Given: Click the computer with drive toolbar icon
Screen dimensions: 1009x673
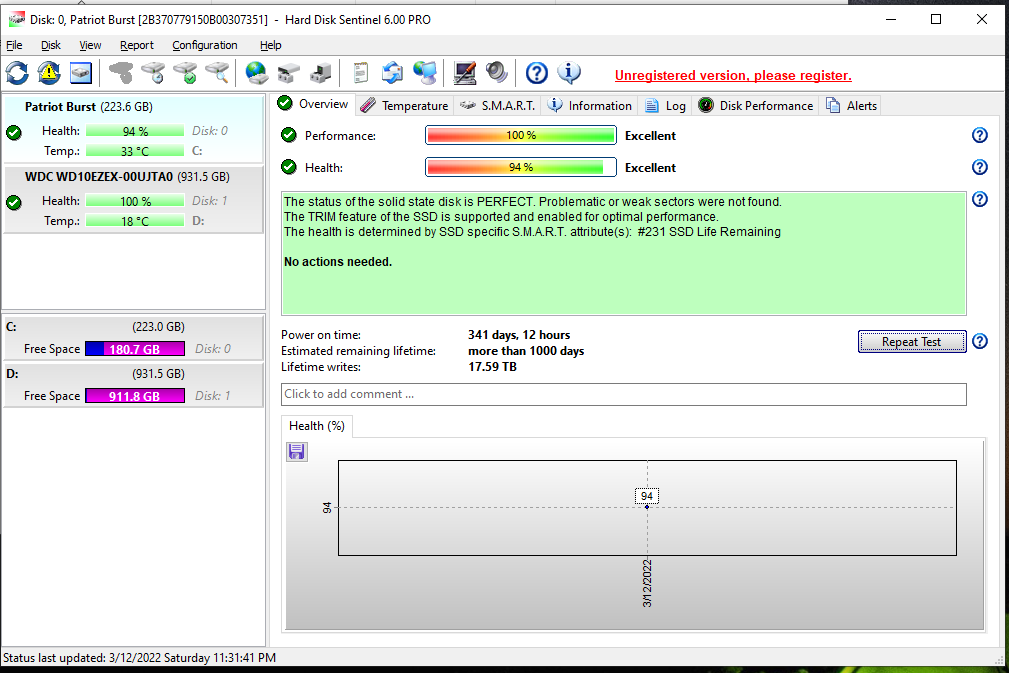Looking at the screenshot, I should pyautogui.click(x=320, y=73).
